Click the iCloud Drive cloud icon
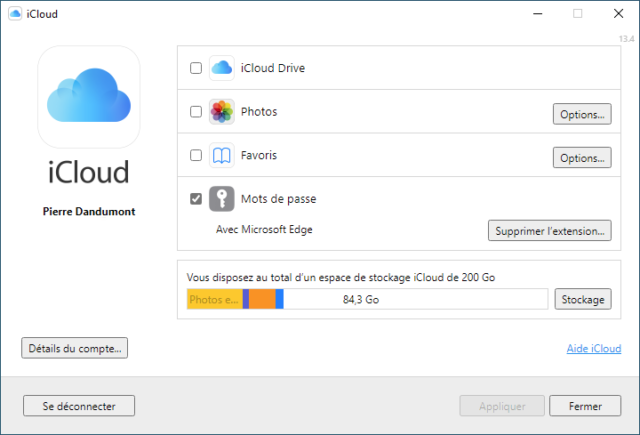 pyautogui.click(x=222, y=68)
